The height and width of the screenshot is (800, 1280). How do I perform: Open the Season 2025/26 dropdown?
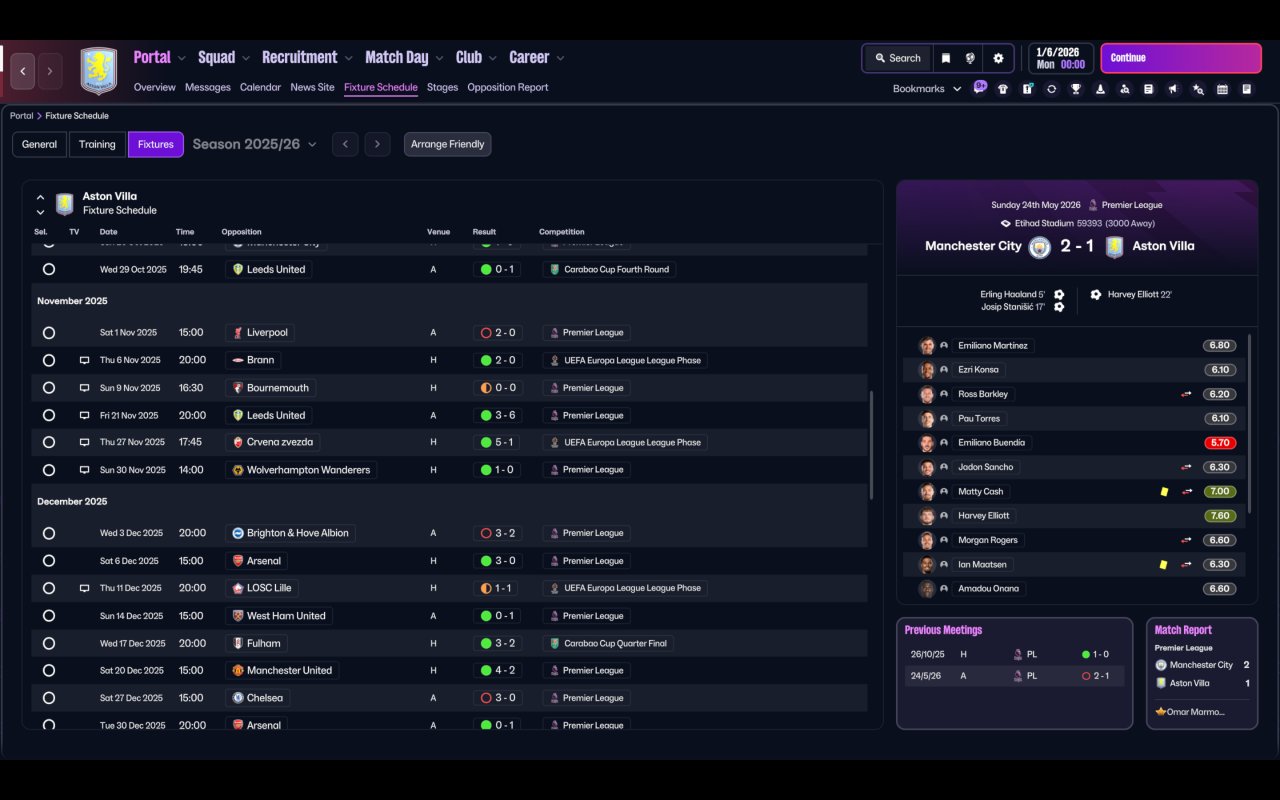point(254,144)
